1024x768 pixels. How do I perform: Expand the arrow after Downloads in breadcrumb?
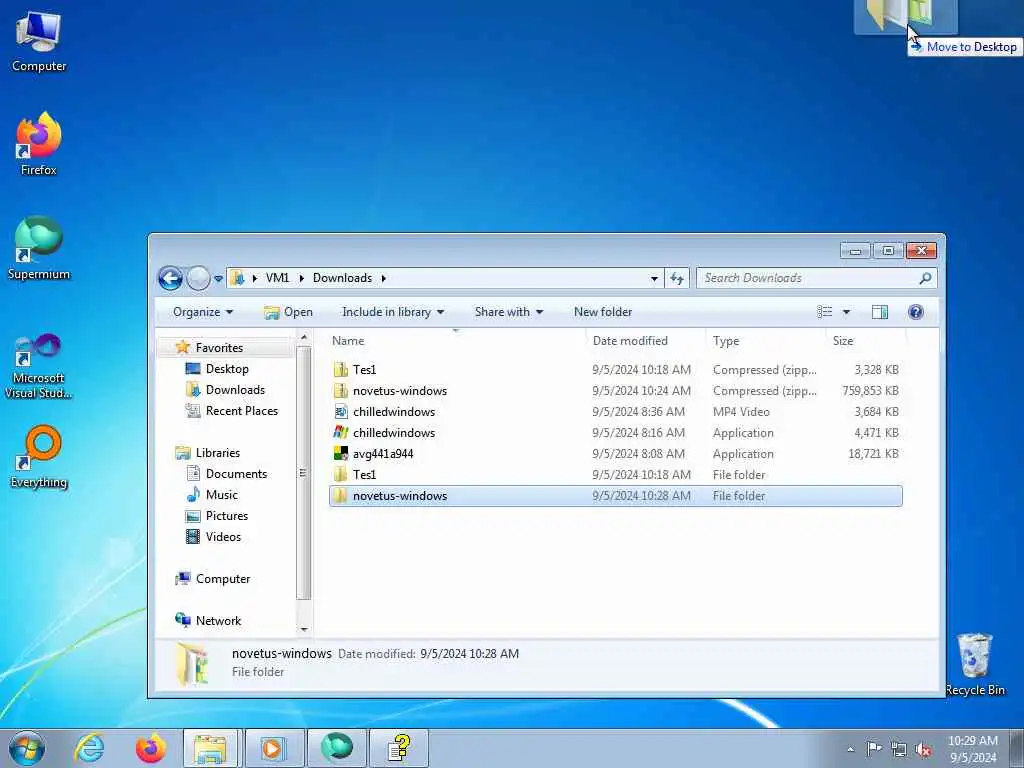(x=384, y=278)
